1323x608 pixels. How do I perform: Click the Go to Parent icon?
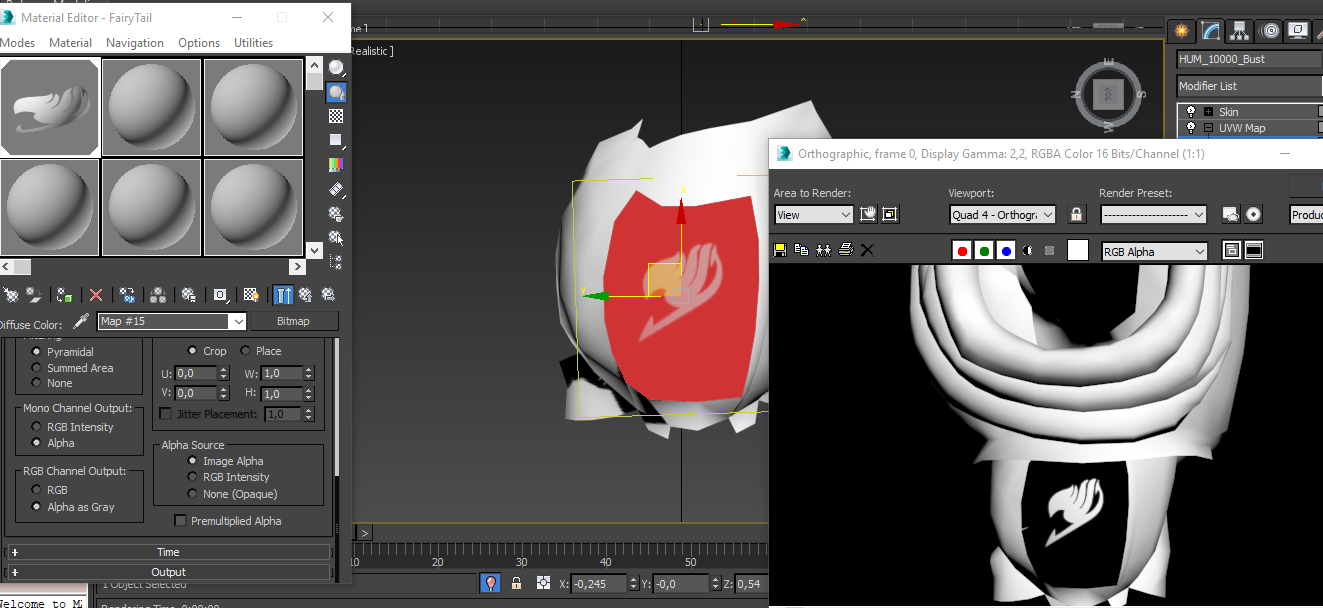coord(305,295)
